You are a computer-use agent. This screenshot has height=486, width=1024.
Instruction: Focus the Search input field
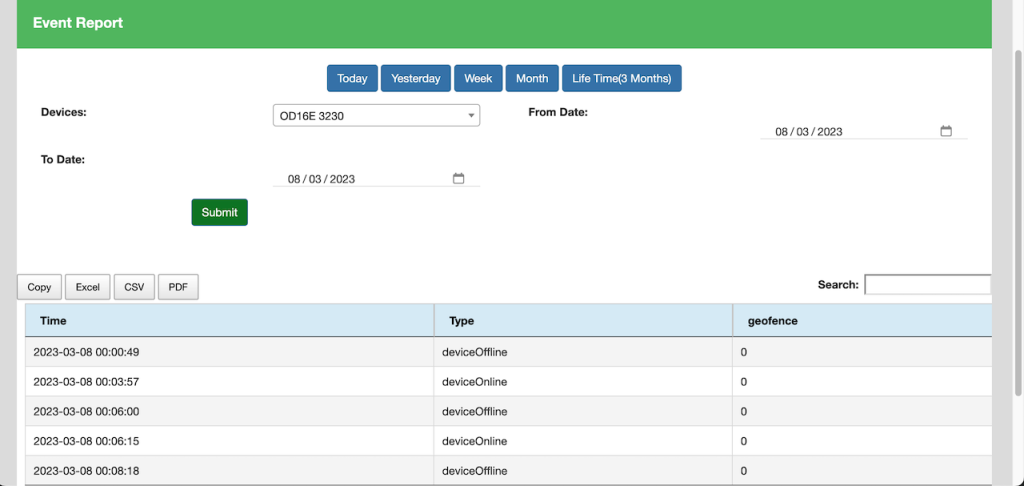tap(927, 285)
